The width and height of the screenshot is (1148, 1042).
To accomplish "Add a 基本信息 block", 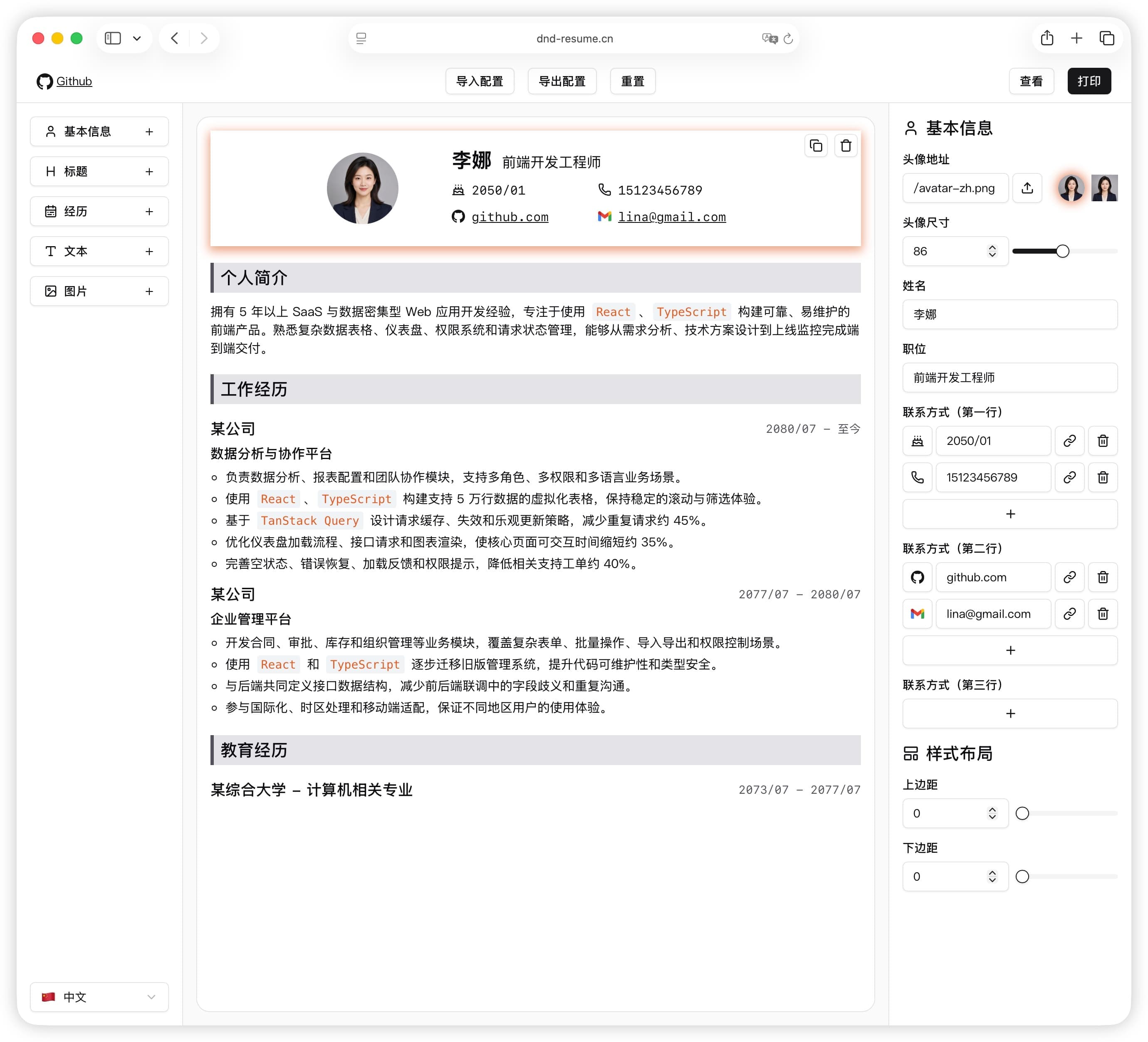I will [99, 131].
